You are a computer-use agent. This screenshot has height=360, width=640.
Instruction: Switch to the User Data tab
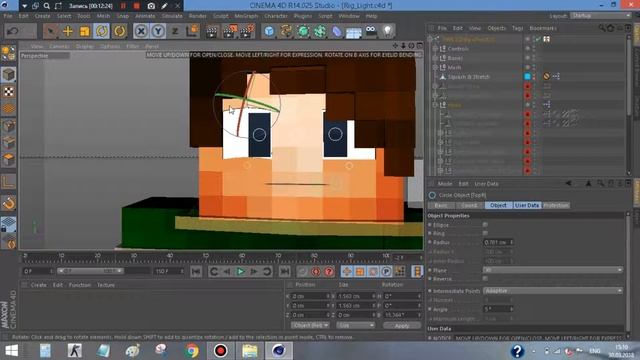pos(527,205)
